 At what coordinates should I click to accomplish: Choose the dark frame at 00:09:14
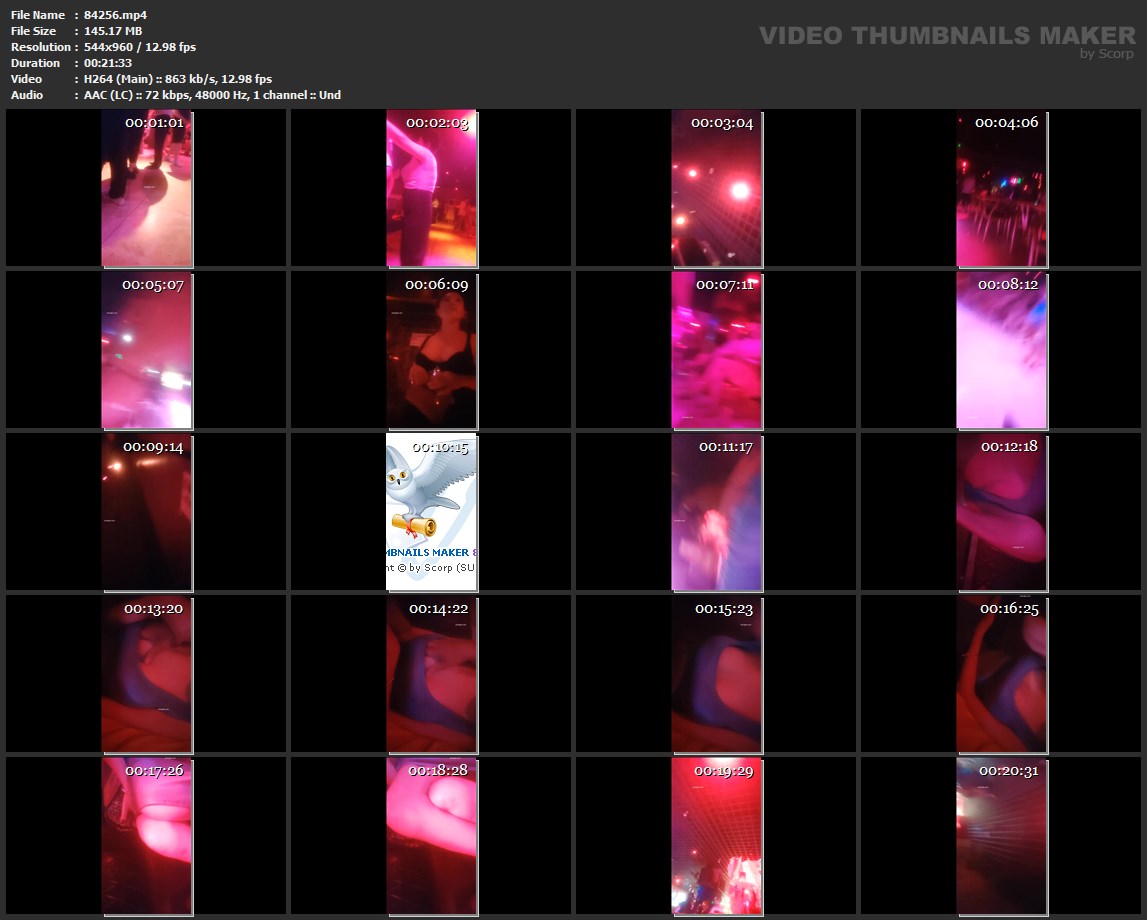click(x=147, y=513)
